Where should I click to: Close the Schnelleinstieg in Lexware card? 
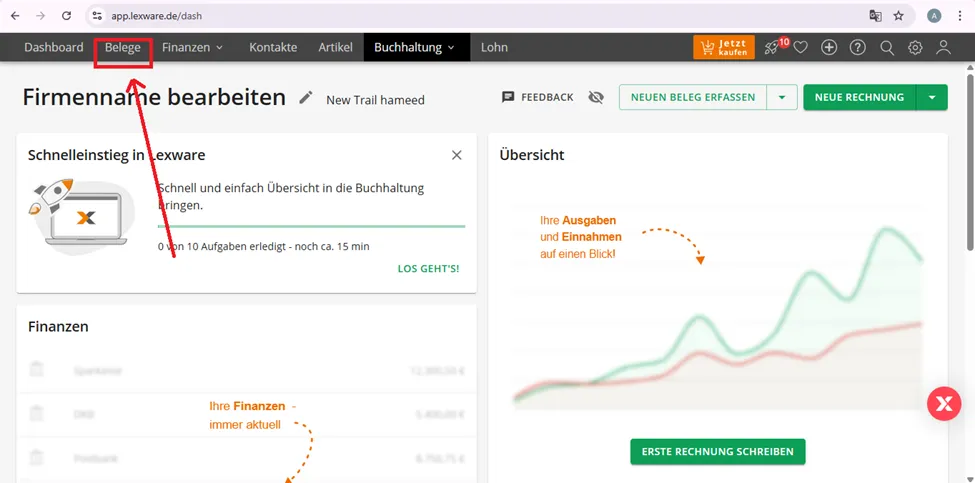click(456, 155)
